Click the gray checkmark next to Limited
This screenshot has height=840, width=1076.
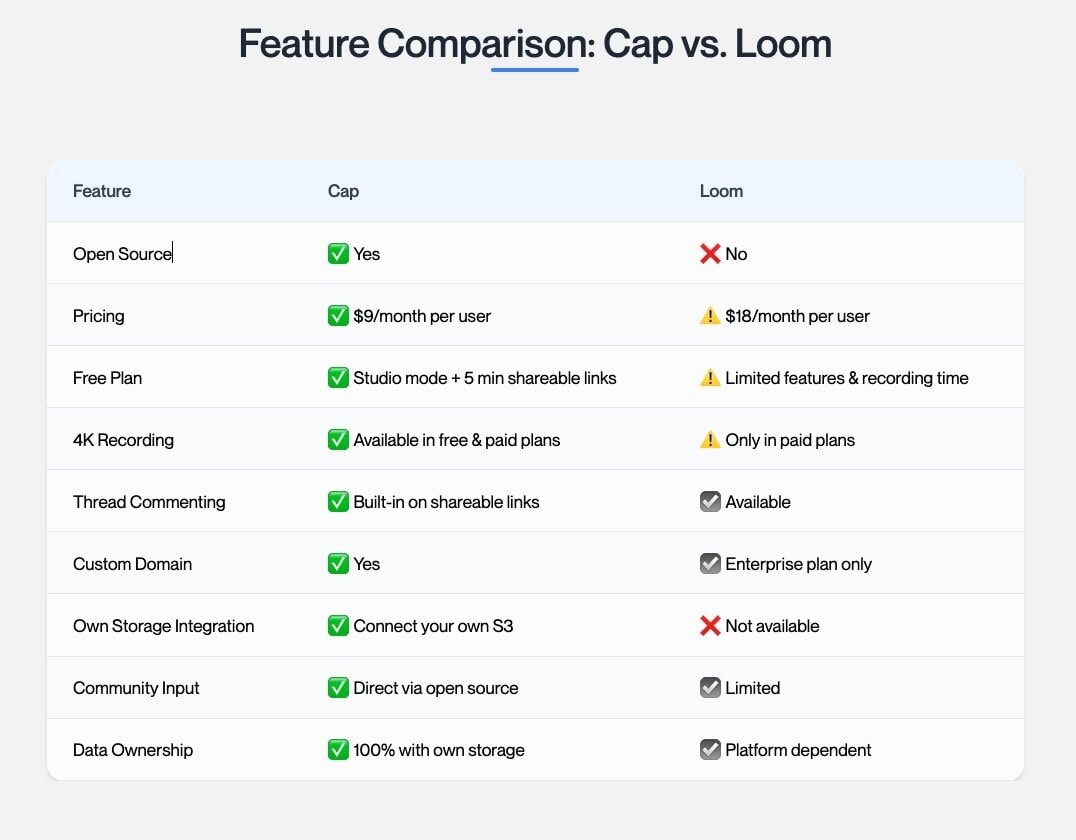[x=710, y=687]
